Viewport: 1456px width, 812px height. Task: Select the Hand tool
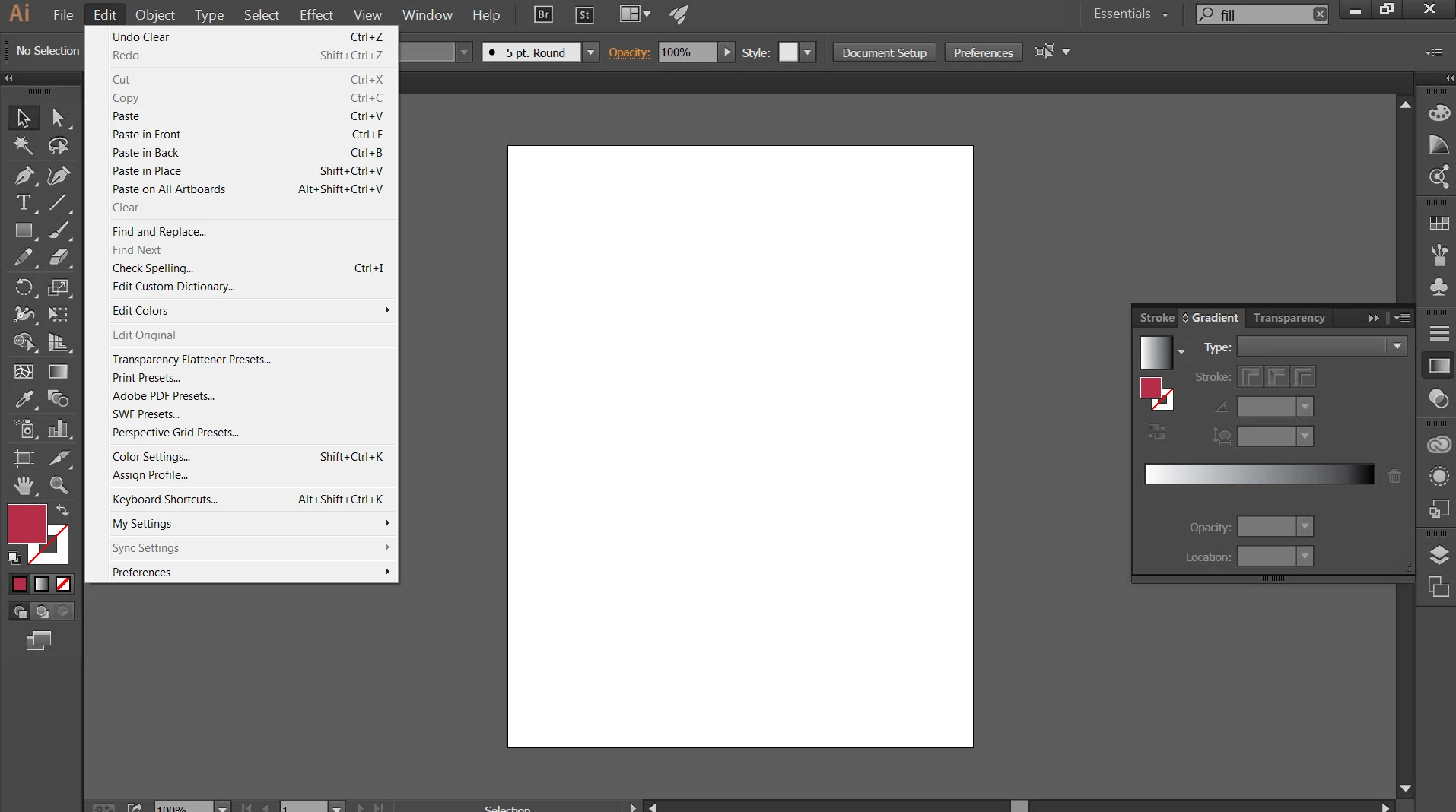24,485
